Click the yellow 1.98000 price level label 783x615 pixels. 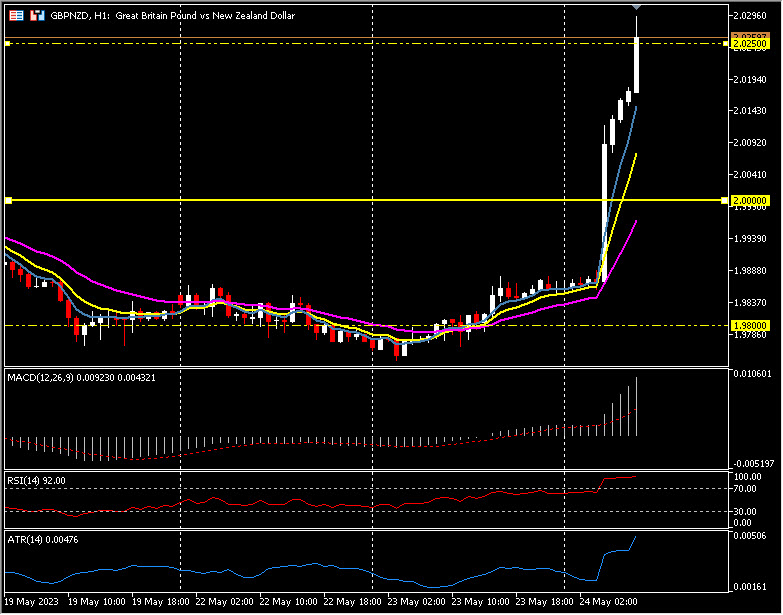750,326
